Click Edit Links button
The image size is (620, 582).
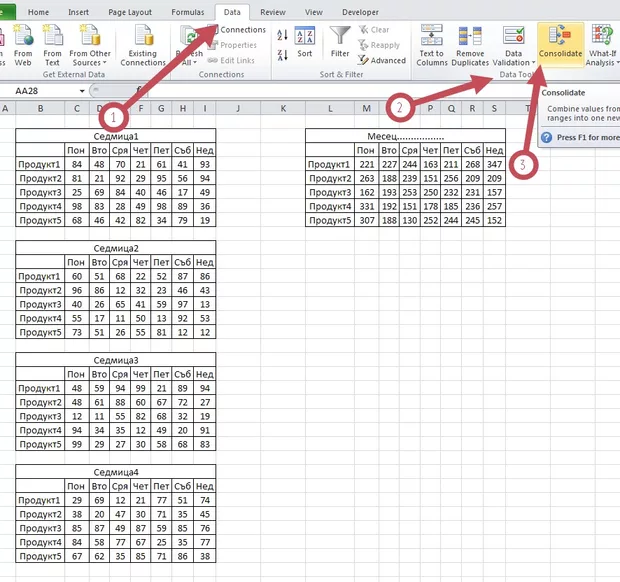point(232,60)
